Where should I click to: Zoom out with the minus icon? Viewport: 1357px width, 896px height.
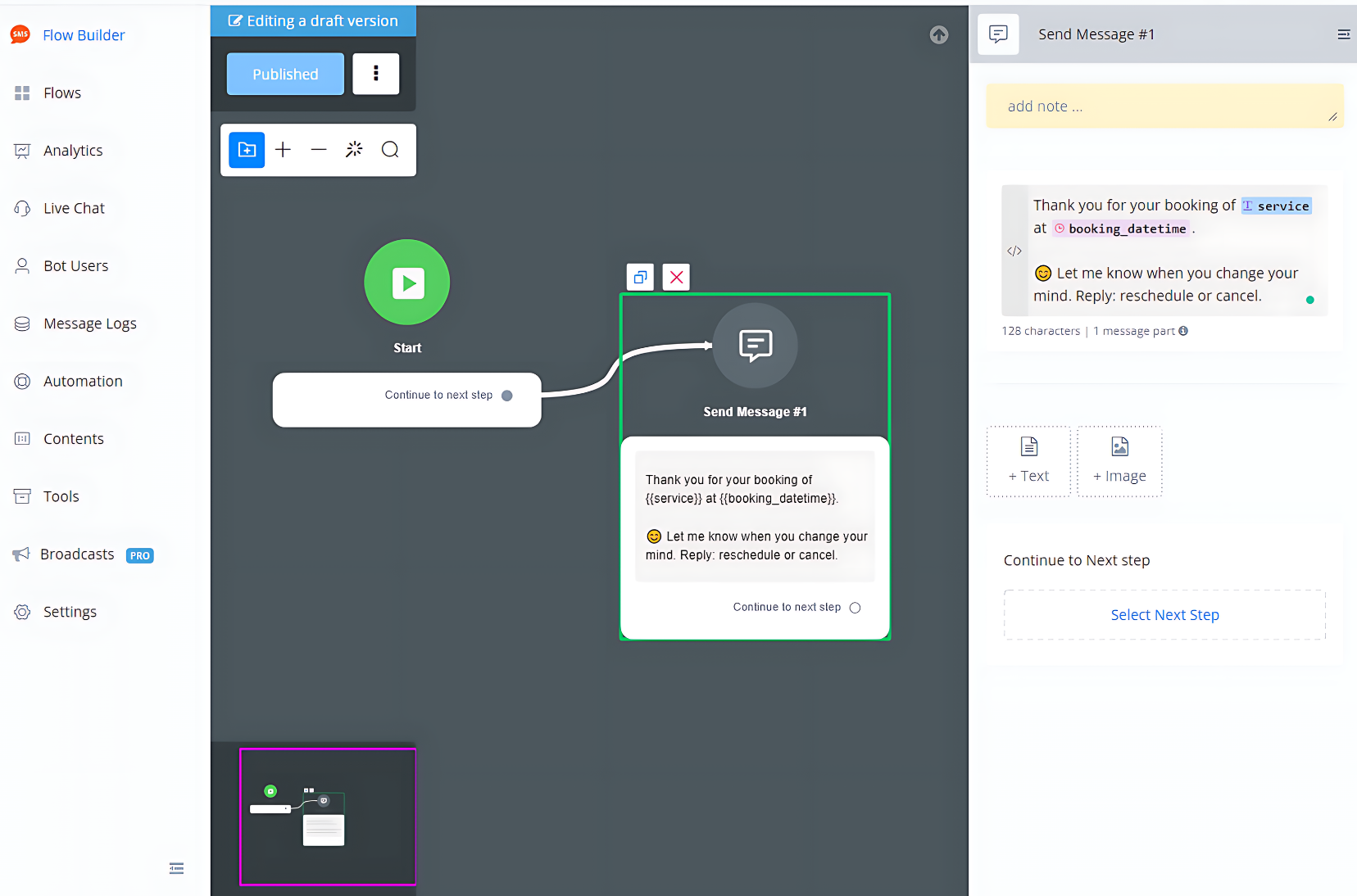coord(319,150)
